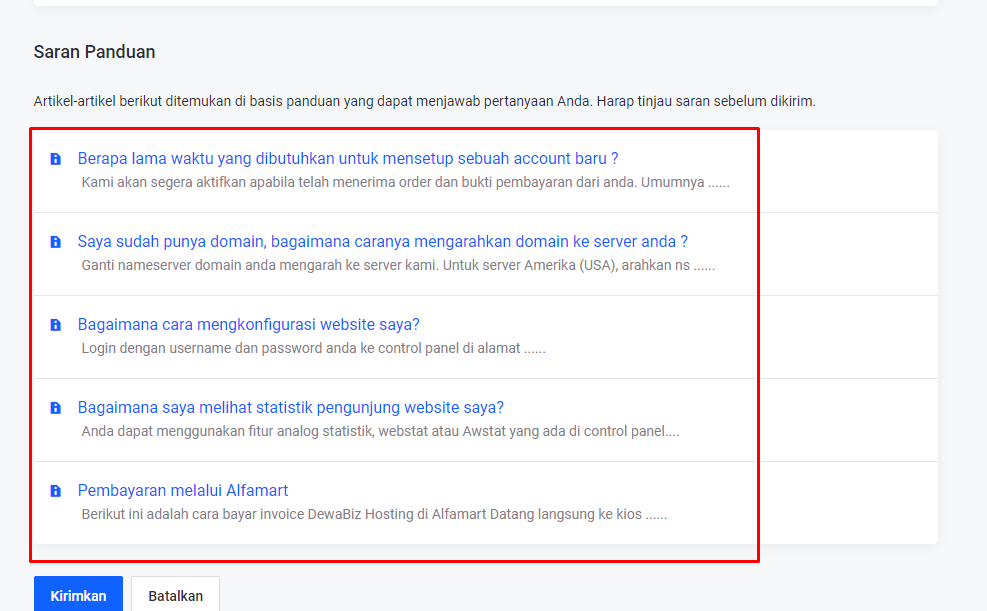Click the 'Anda dapat menggunakan fitur analog' excerpt

click(380, 432)
